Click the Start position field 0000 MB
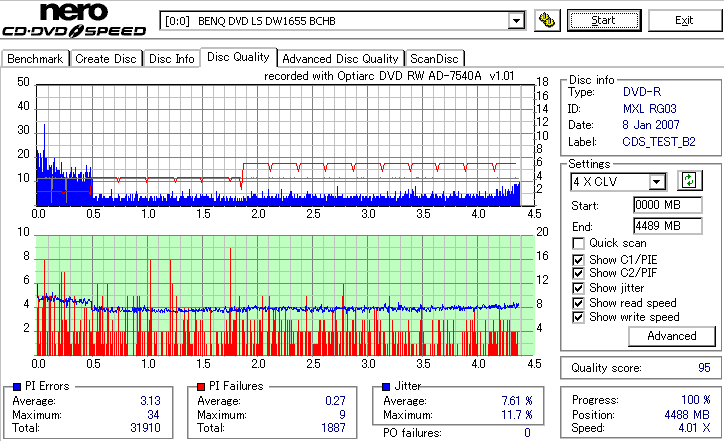The image size is (724, 441). click(668, 205)
